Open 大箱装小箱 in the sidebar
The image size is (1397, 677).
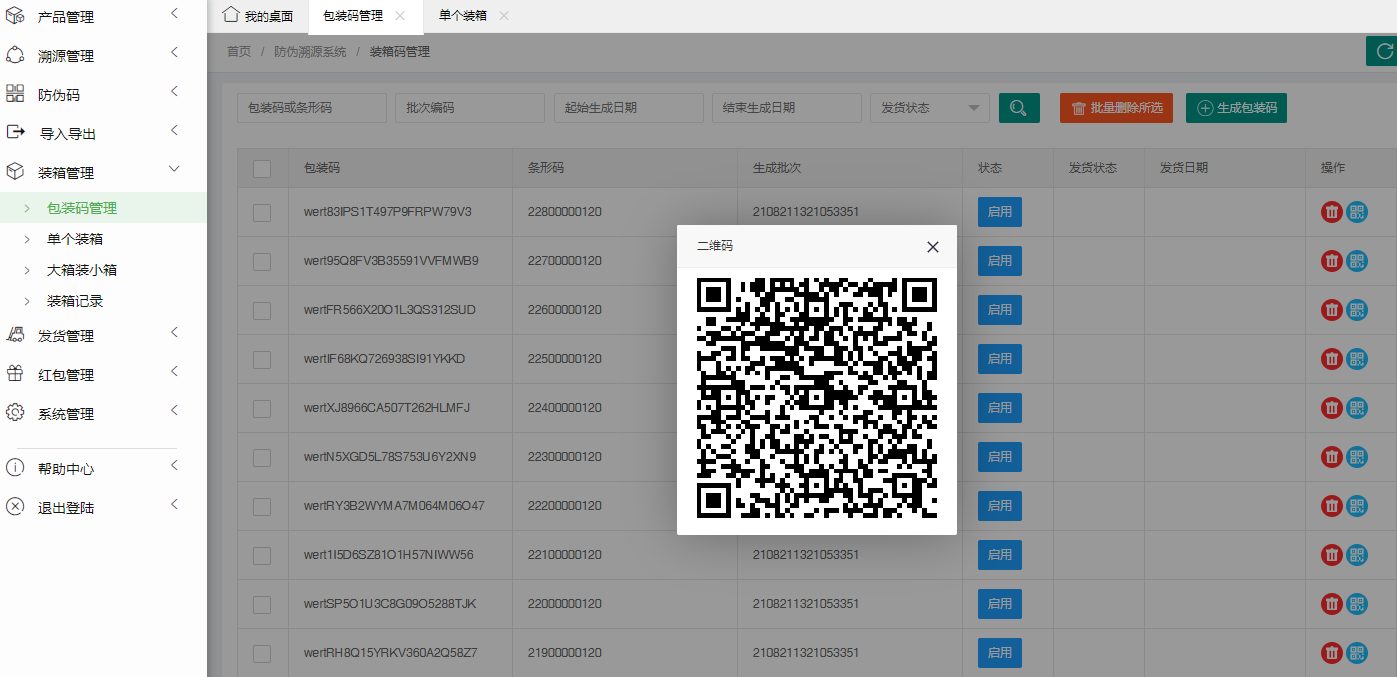82,270
